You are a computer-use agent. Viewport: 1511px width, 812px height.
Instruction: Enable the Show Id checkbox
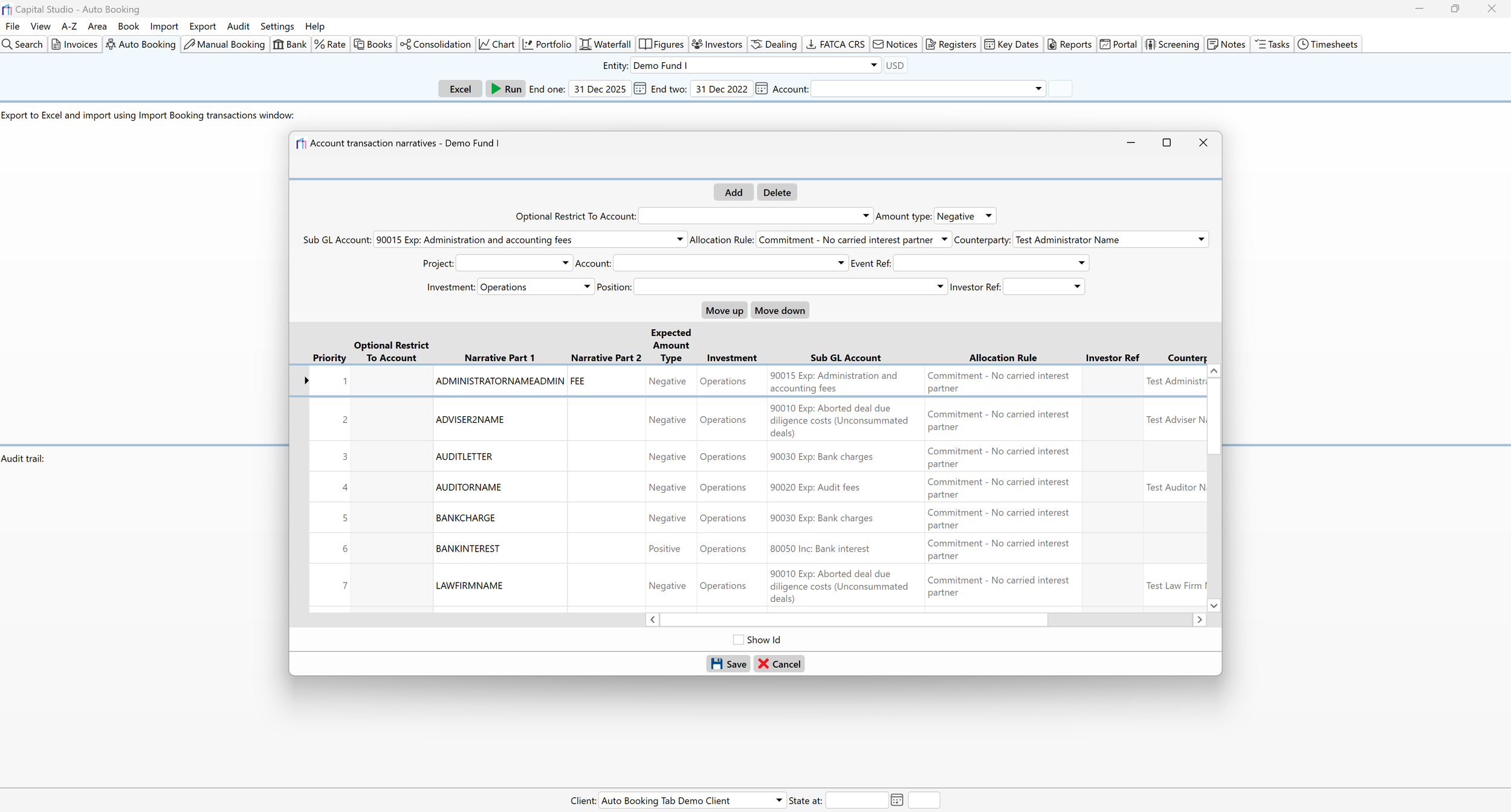click(738, 639)
